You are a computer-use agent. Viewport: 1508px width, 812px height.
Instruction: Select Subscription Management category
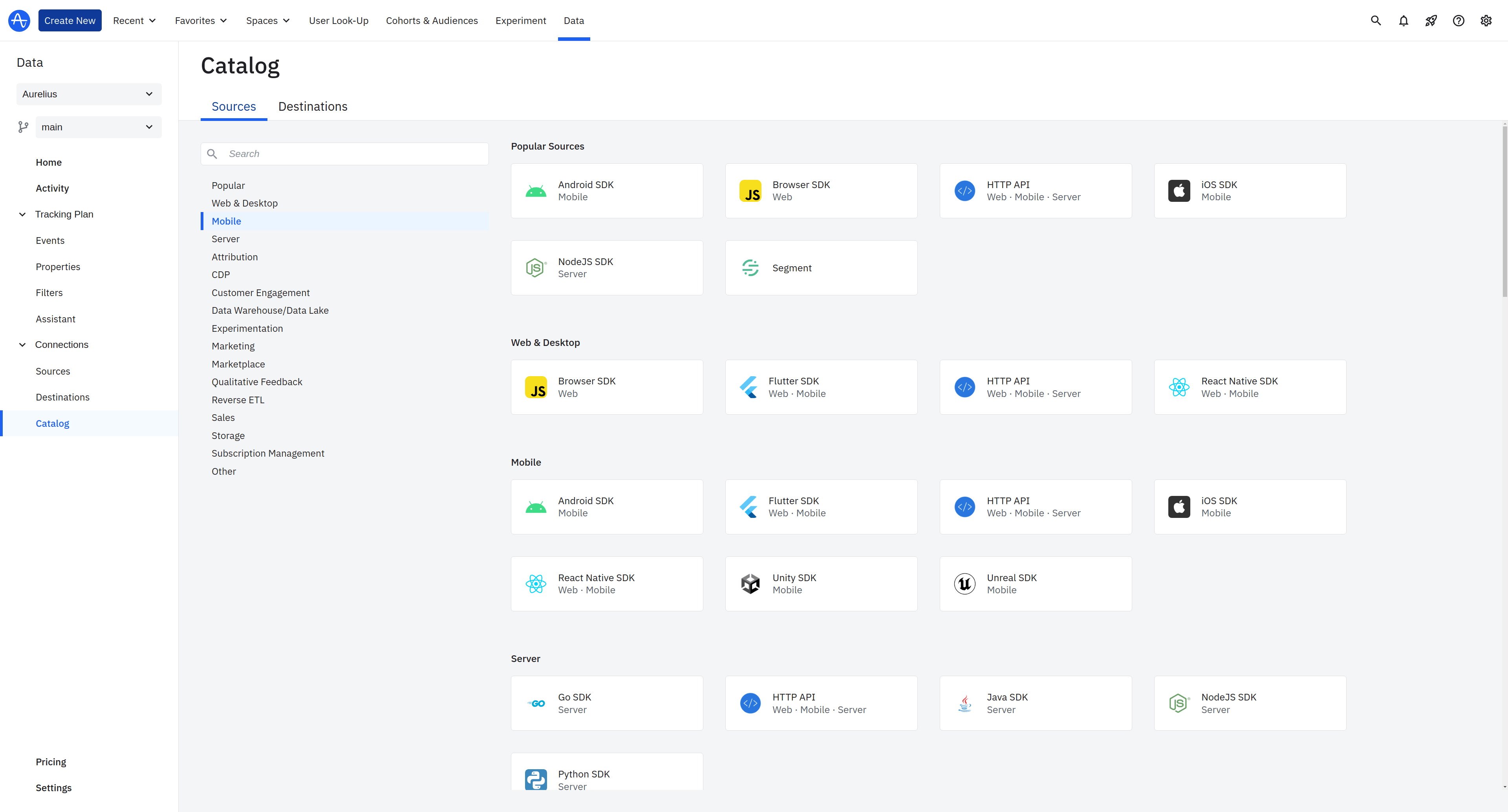click(267, 453)
